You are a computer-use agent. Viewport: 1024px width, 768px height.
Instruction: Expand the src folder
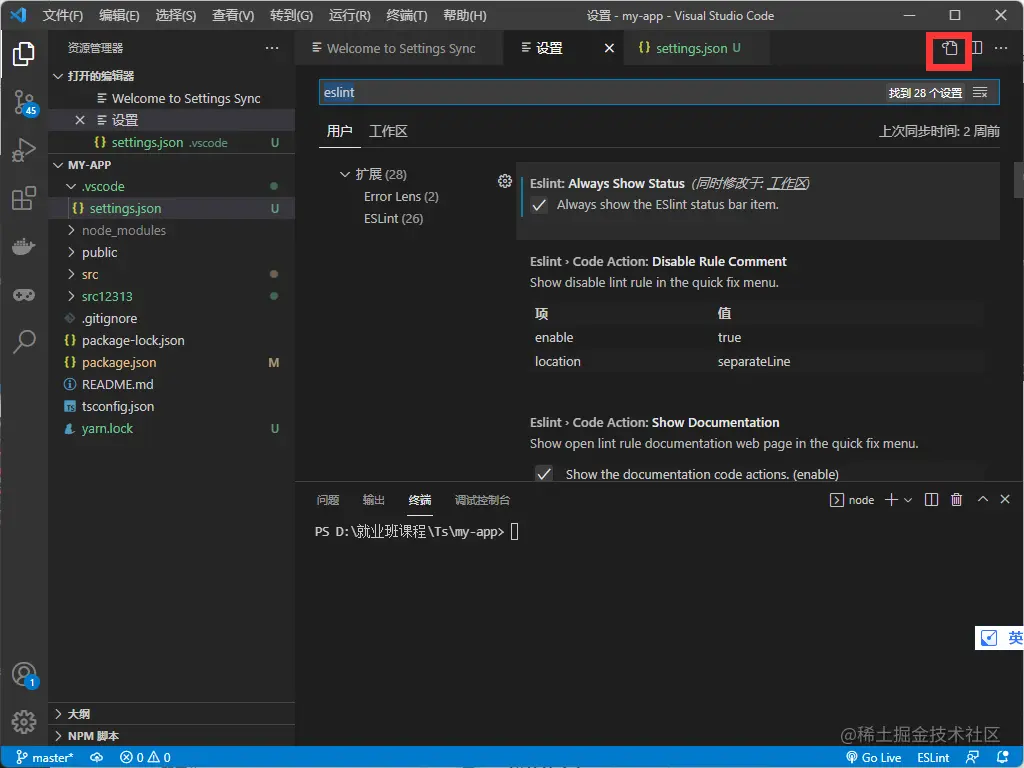71,274
